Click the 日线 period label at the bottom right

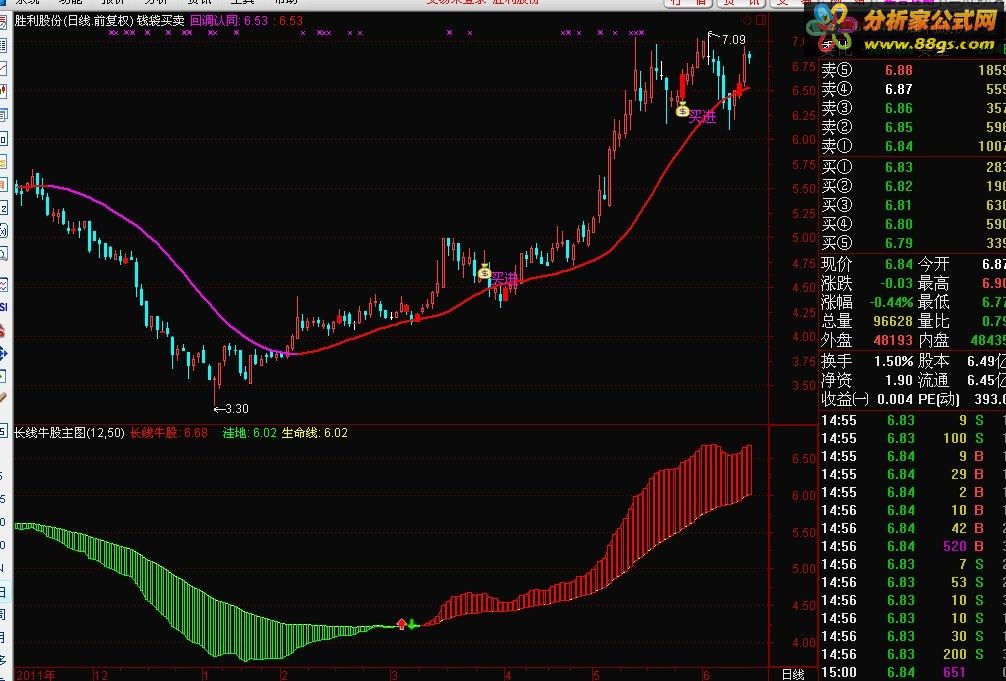[x=793, y=674]
